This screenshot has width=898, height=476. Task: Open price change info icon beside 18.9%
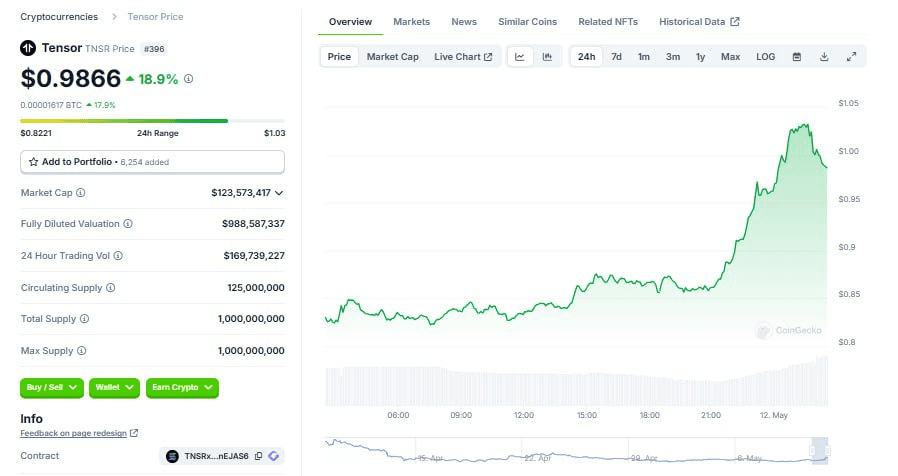[x=188, y=79]
